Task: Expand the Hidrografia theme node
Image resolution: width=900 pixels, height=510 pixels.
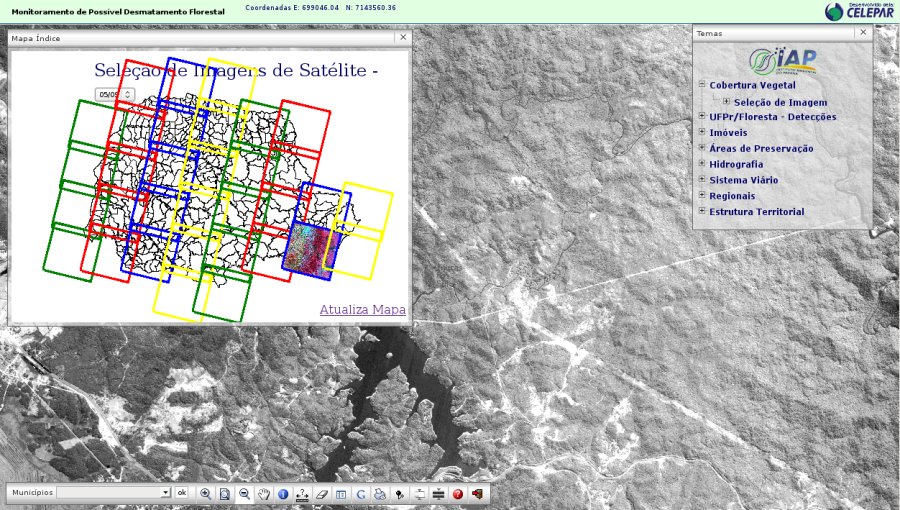Action: [702, 164]
